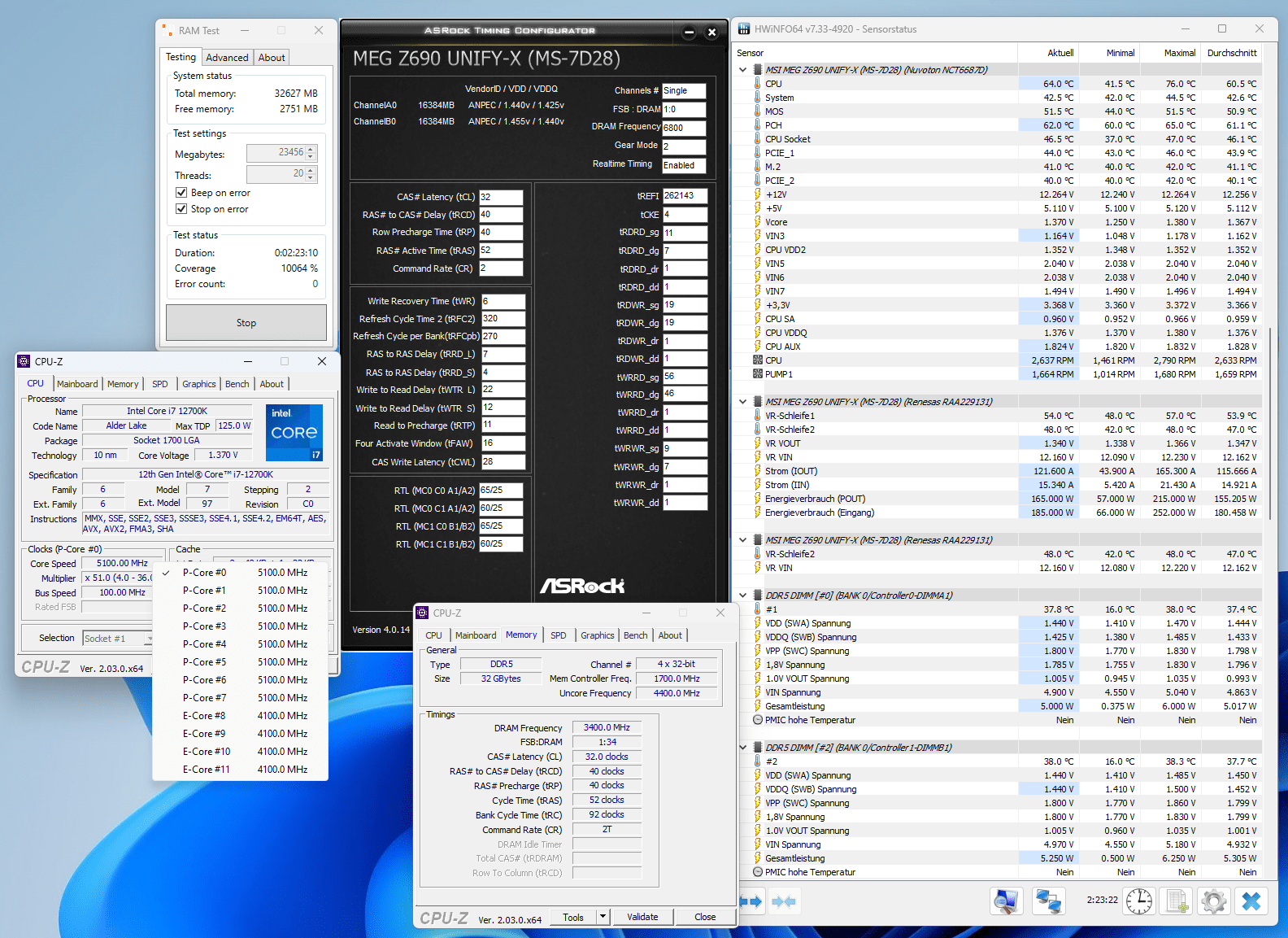Open HWiNFO remote network computers icon

pyautogui.click(x=1048, y=901)
